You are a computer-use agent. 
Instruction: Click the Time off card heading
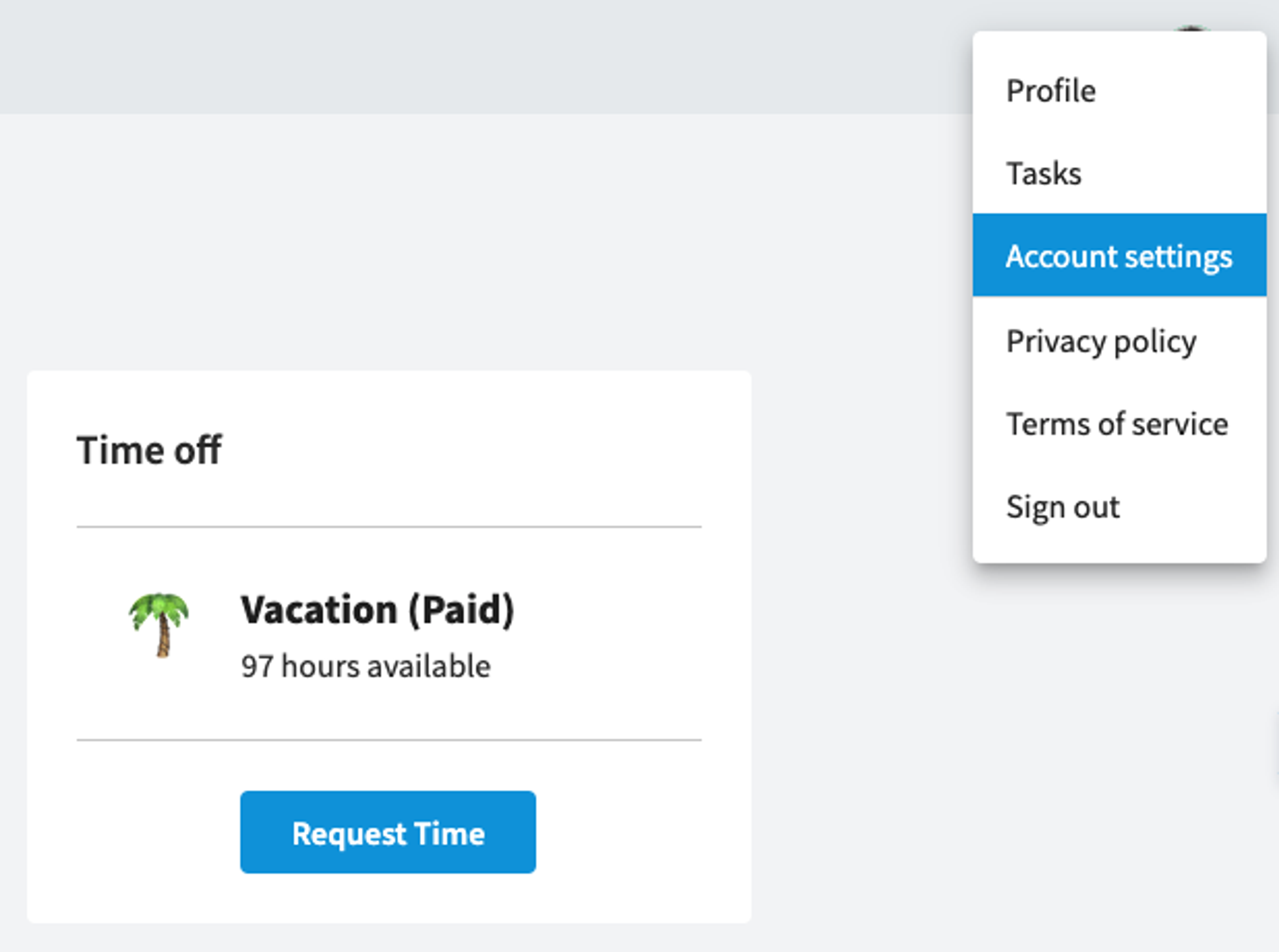(149, 449)
